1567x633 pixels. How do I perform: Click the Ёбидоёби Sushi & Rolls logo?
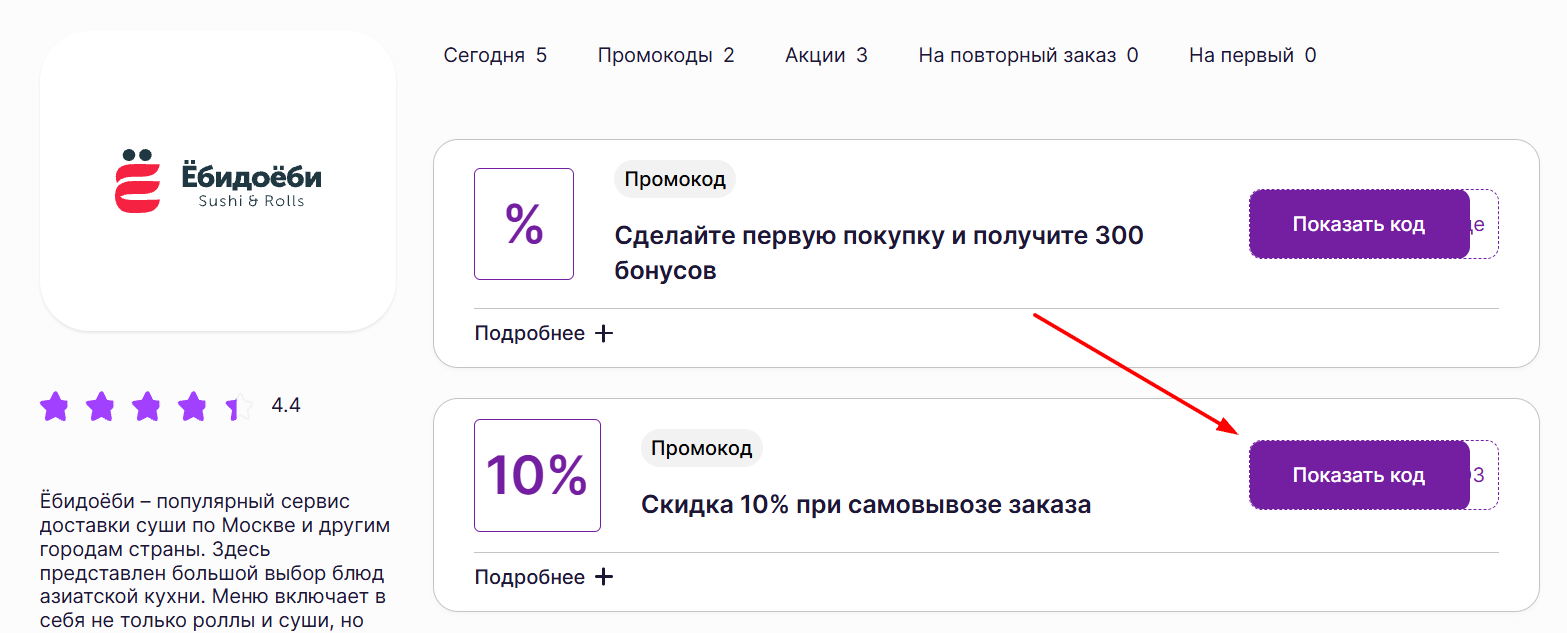coord(218,181)
